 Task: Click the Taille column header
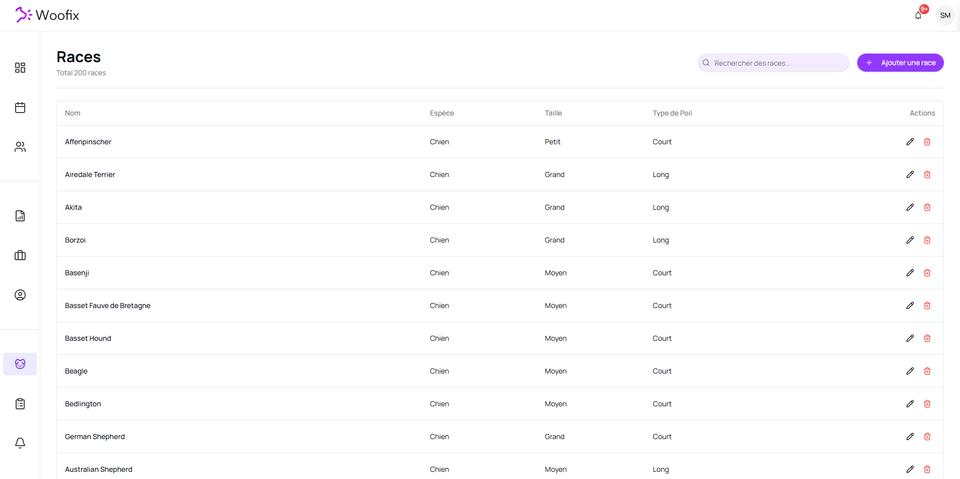553,113
